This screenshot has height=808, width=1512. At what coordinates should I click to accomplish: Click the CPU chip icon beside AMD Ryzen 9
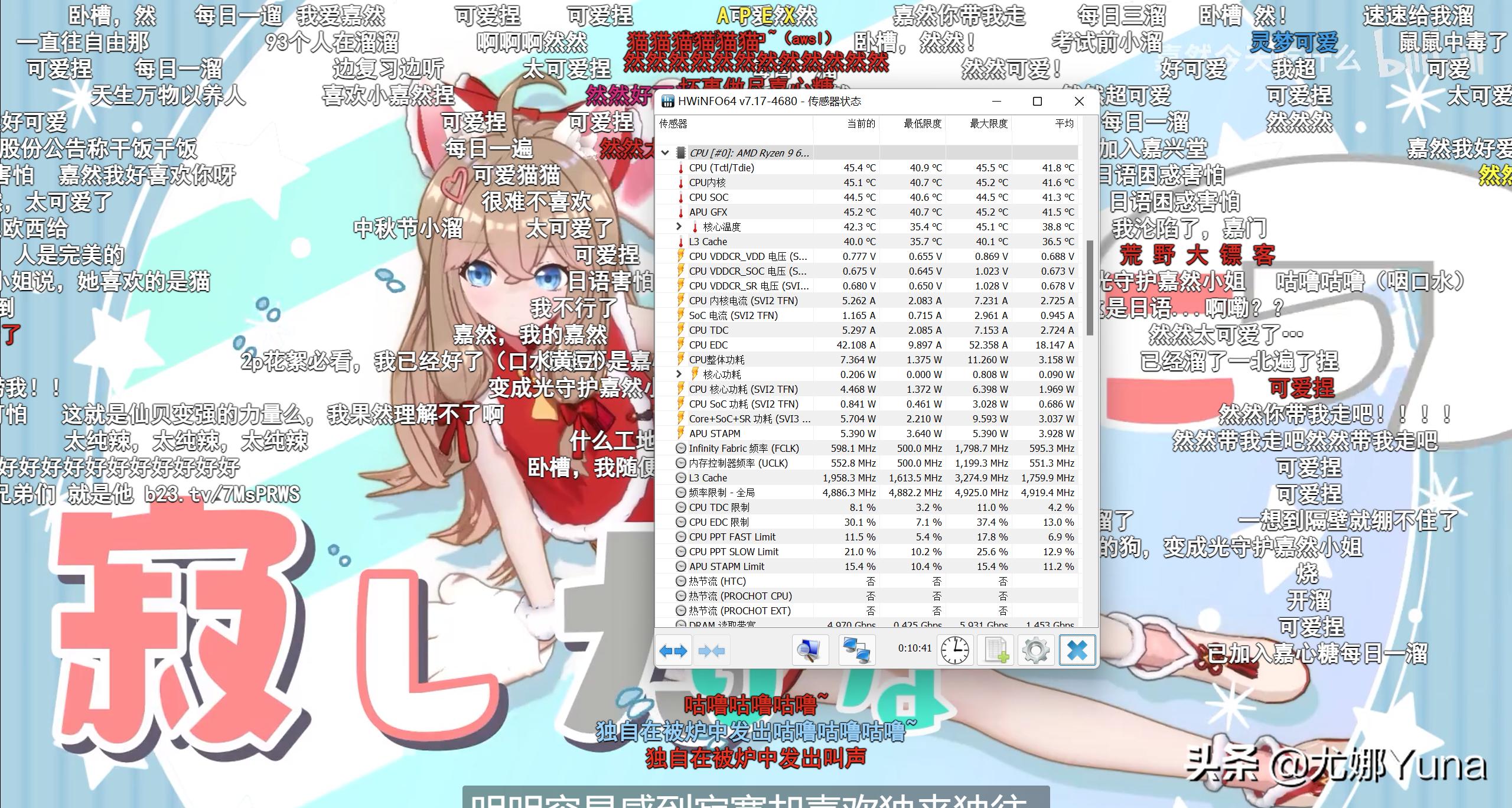point(680,153)
